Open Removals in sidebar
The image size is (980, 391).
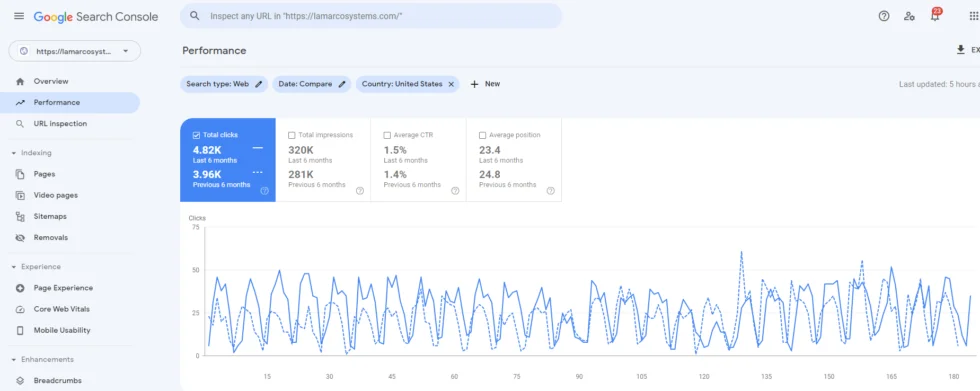70,238
